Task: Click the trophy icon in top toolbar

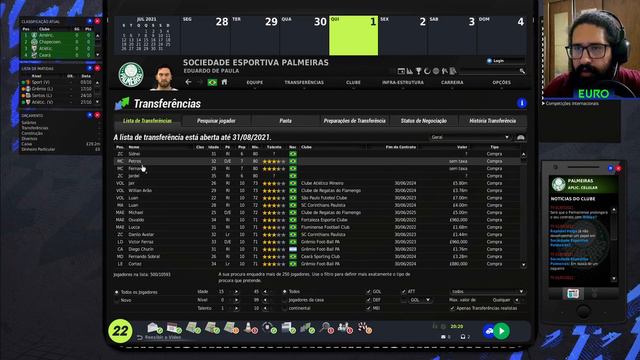Action: pos(418,71)
